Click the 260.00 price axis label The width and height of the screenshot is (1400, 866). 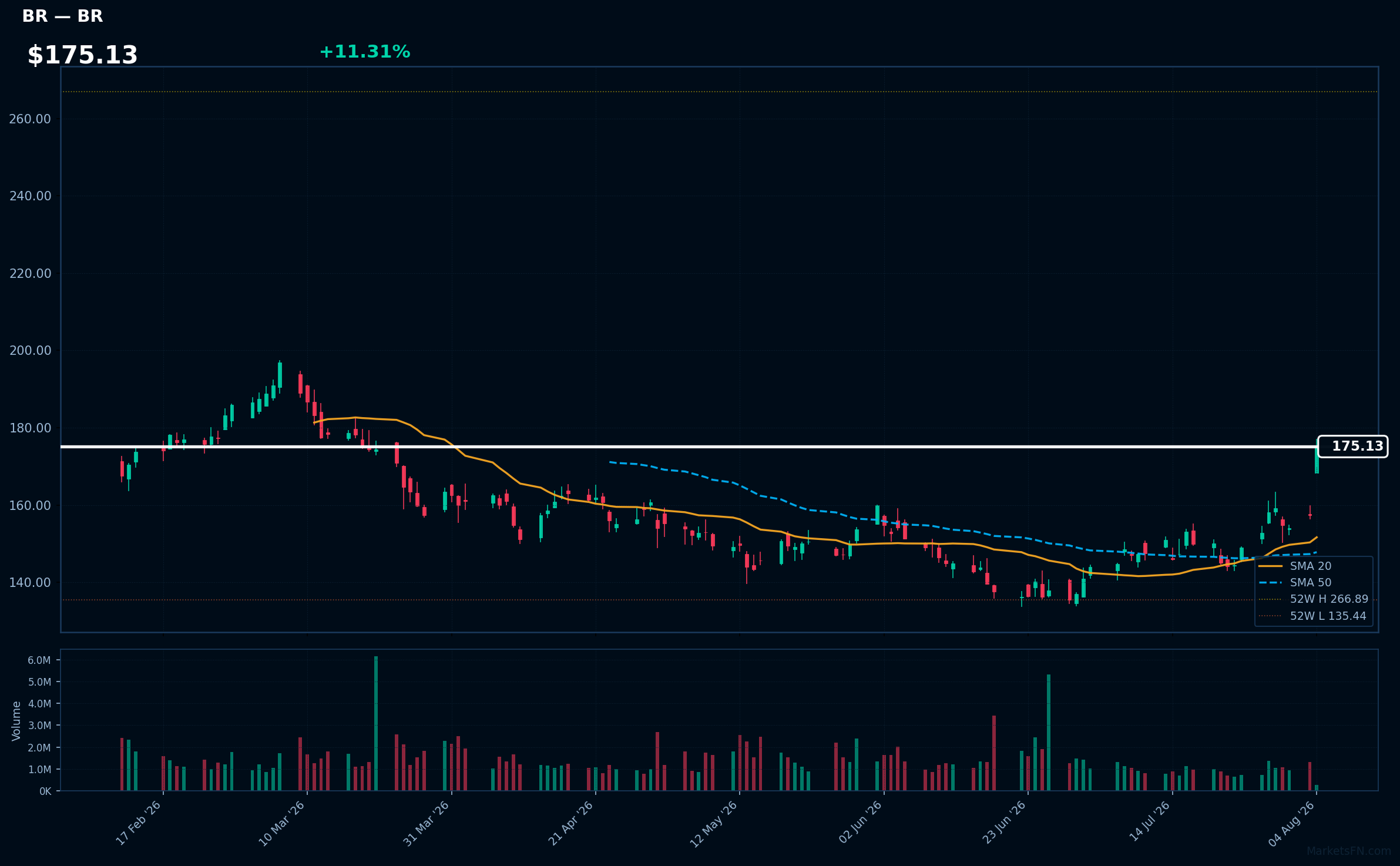pos(30,119)
